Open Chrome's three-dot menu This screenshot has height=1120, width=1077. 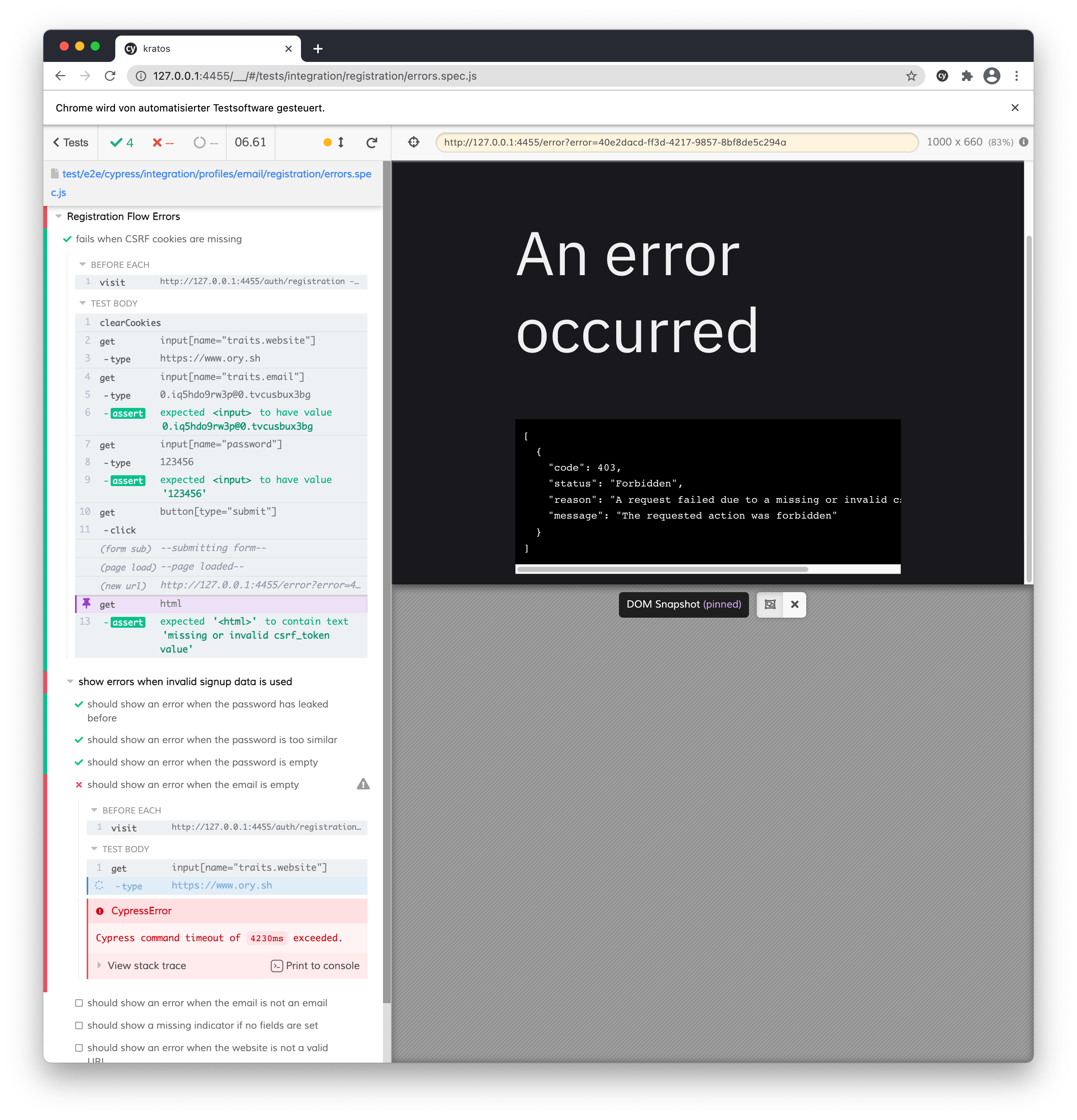coord(1017,75)
